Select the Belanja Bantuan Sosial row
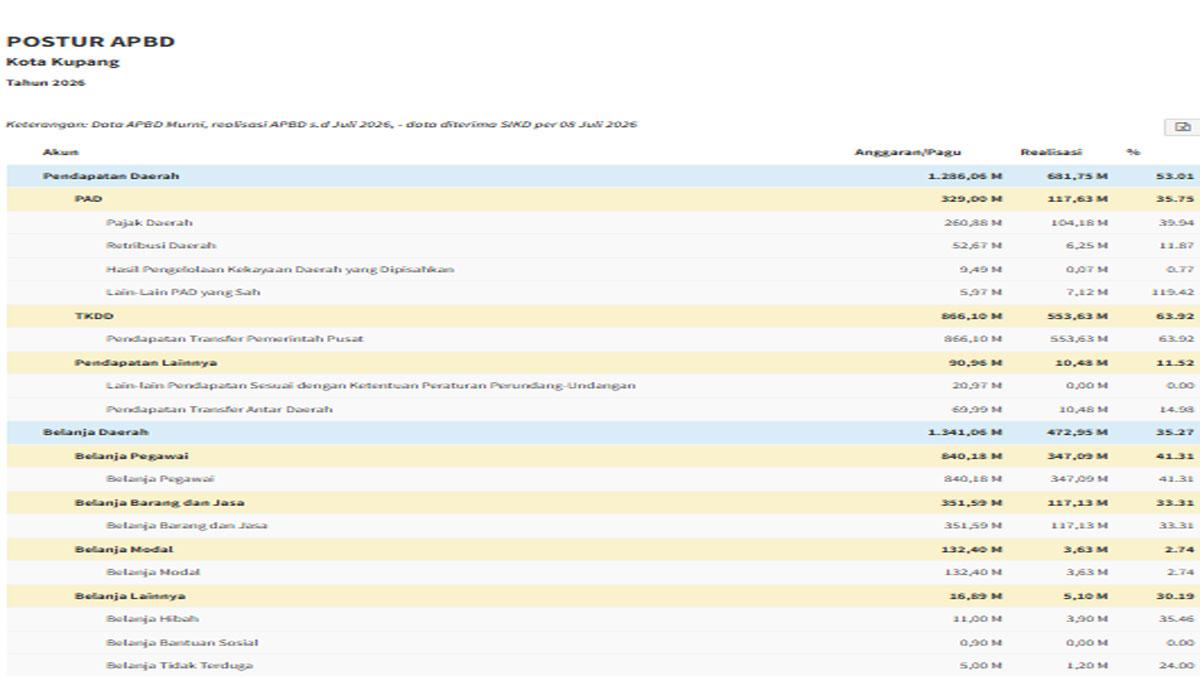This screenshot has width=1200, height=700. (x=603, y=642)
